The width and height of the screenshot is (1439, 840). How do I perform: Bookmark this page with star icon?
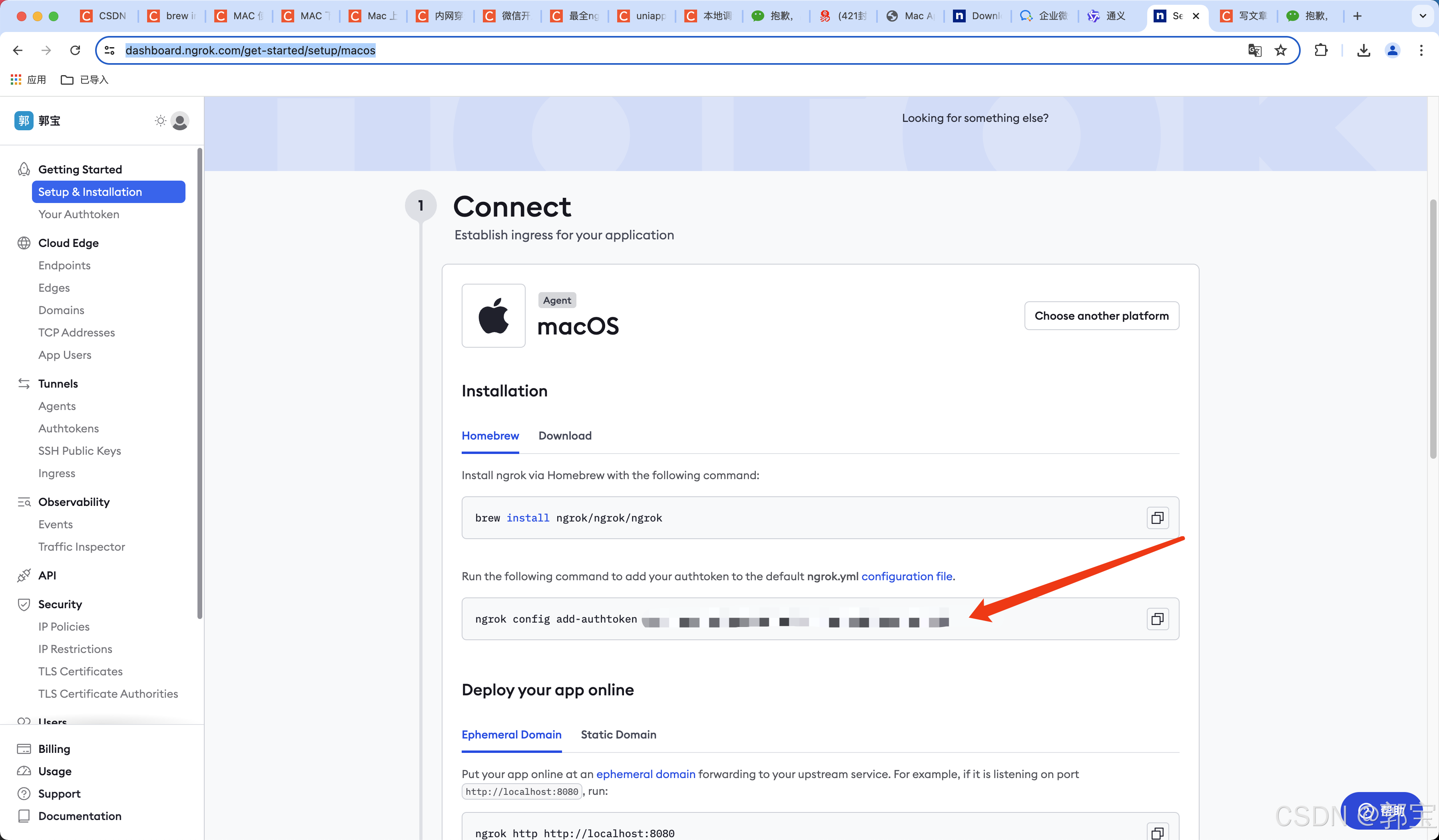tap(1280, 50)
